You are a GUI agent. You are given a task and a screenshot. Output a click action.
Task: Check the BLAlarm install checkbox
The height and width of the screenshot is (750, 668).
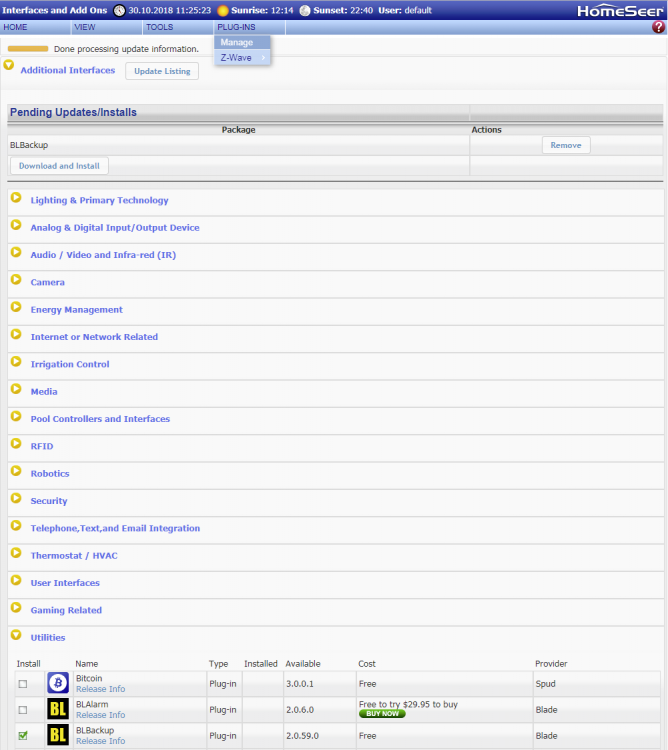(23, 710)
